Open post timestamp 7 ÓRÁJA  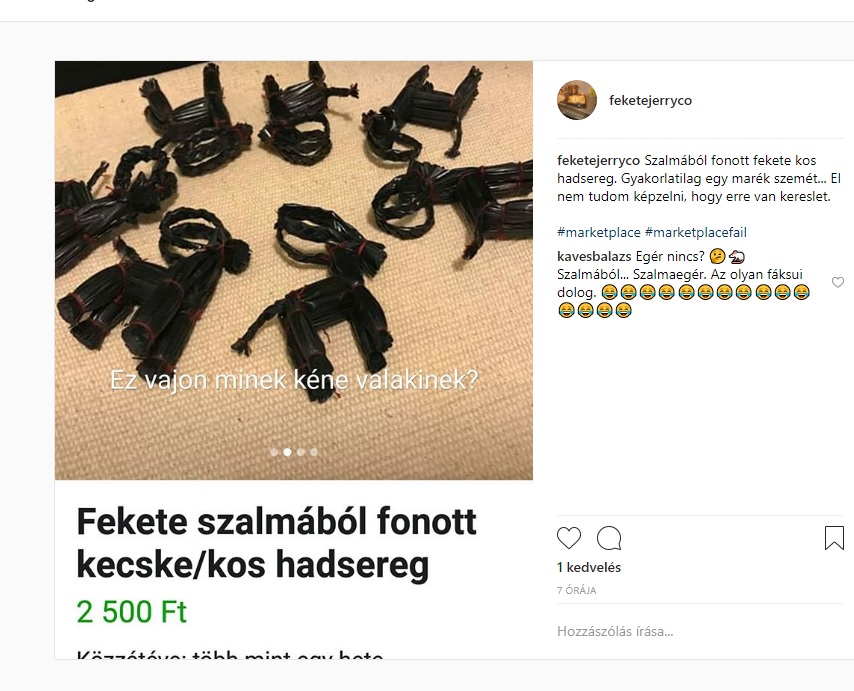[x=576, y=590]
